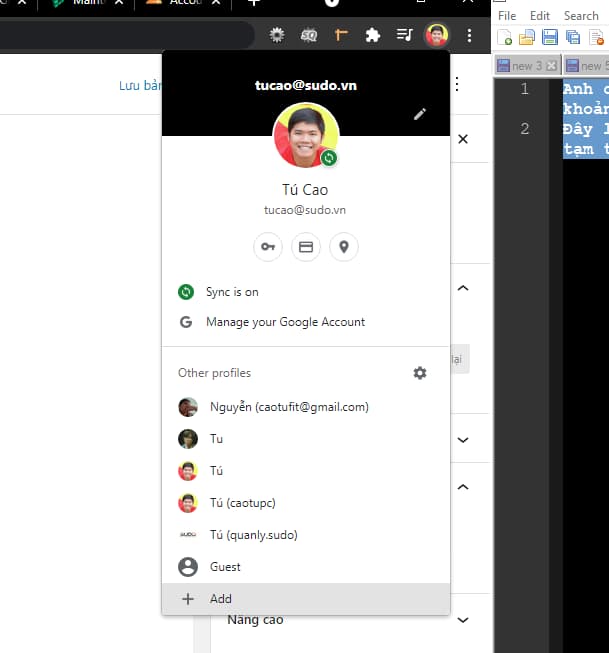Close the new 3 tab in Notepad++
The height and width of the screenshot is (653, 609).
pyautogui.click(x=551, y=66)
